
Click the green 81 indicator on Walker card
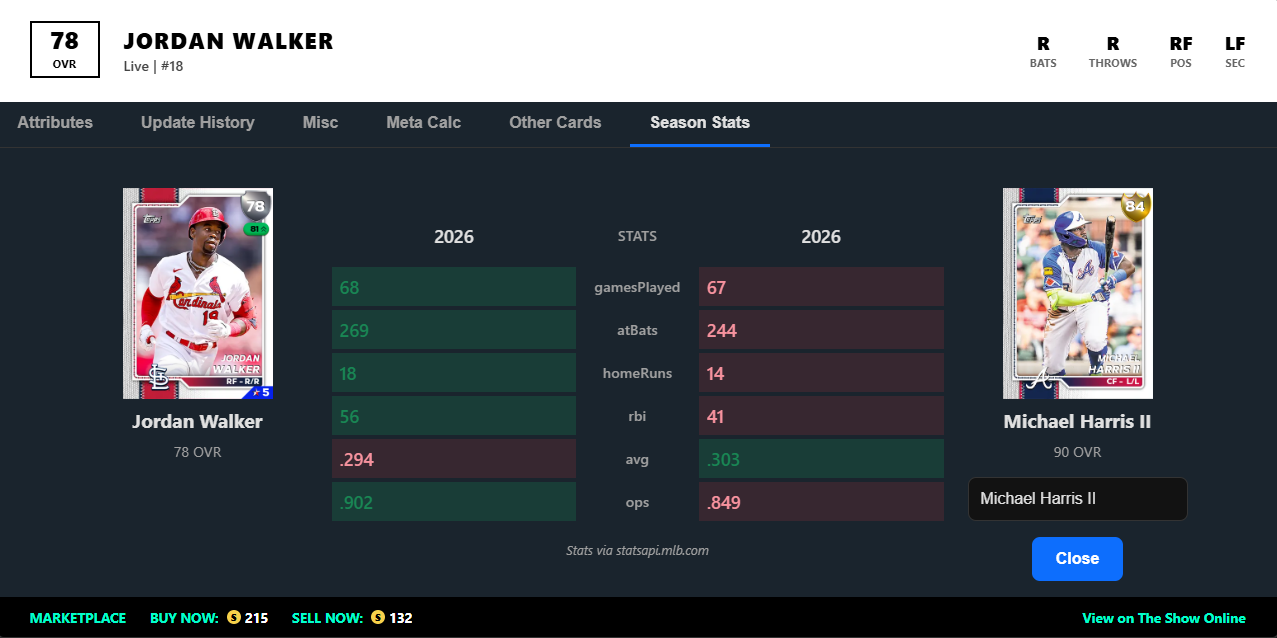[256, 229]
